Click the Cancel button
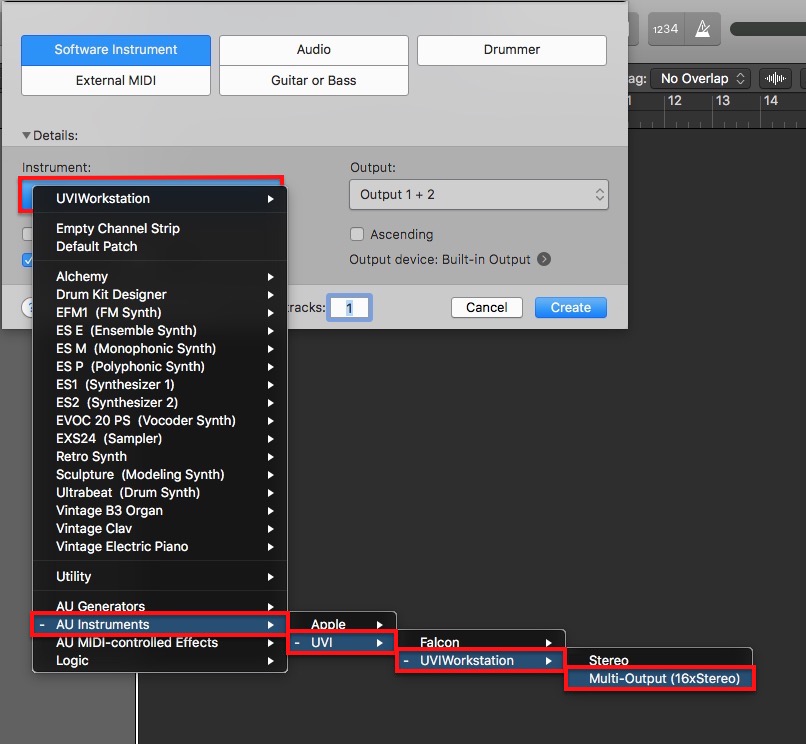 487,307
